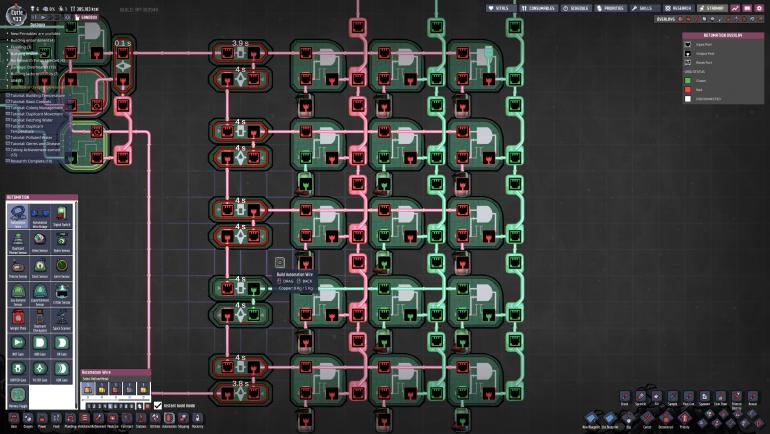Open the colony report chart icon
This screenshot has height=434, width=770.
[x=735, y=8]
